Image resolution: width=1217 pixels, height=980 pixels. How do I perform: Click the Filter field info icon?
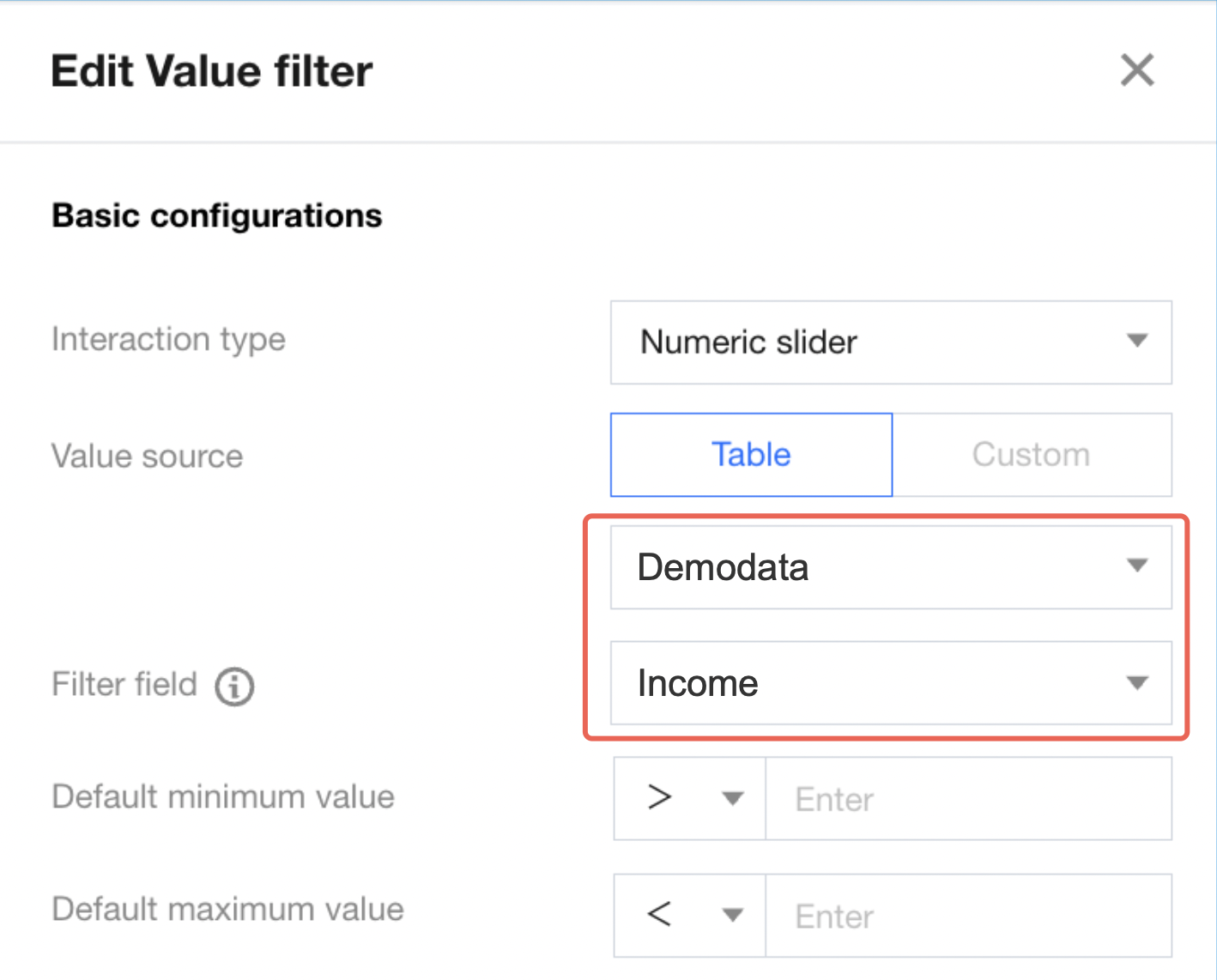[234, 687]
